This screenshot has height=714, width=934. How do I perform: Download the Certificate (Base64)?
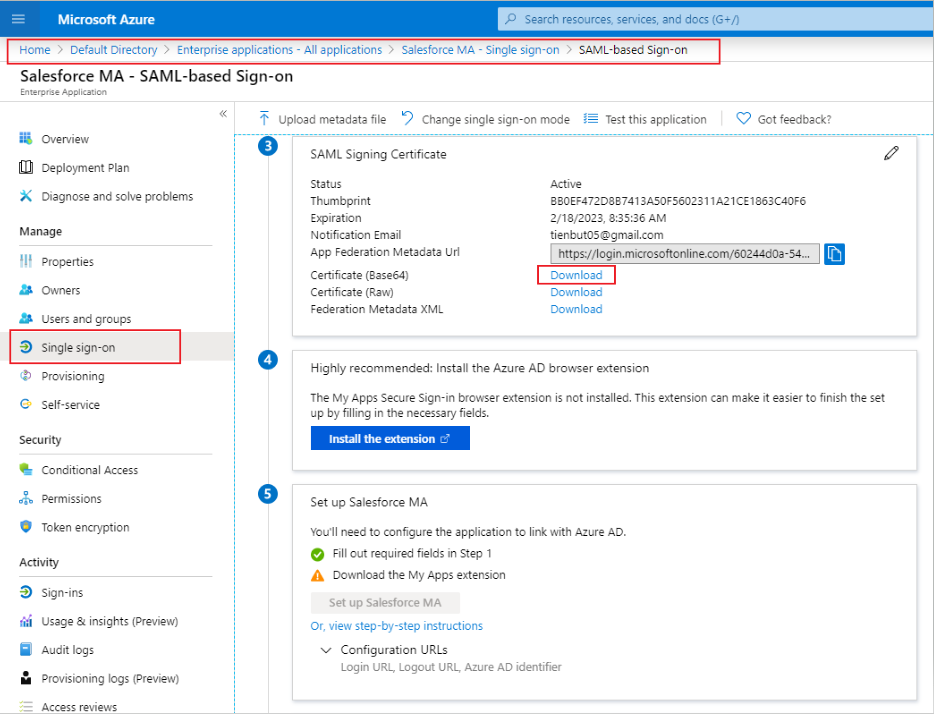[x=576, y=275]
